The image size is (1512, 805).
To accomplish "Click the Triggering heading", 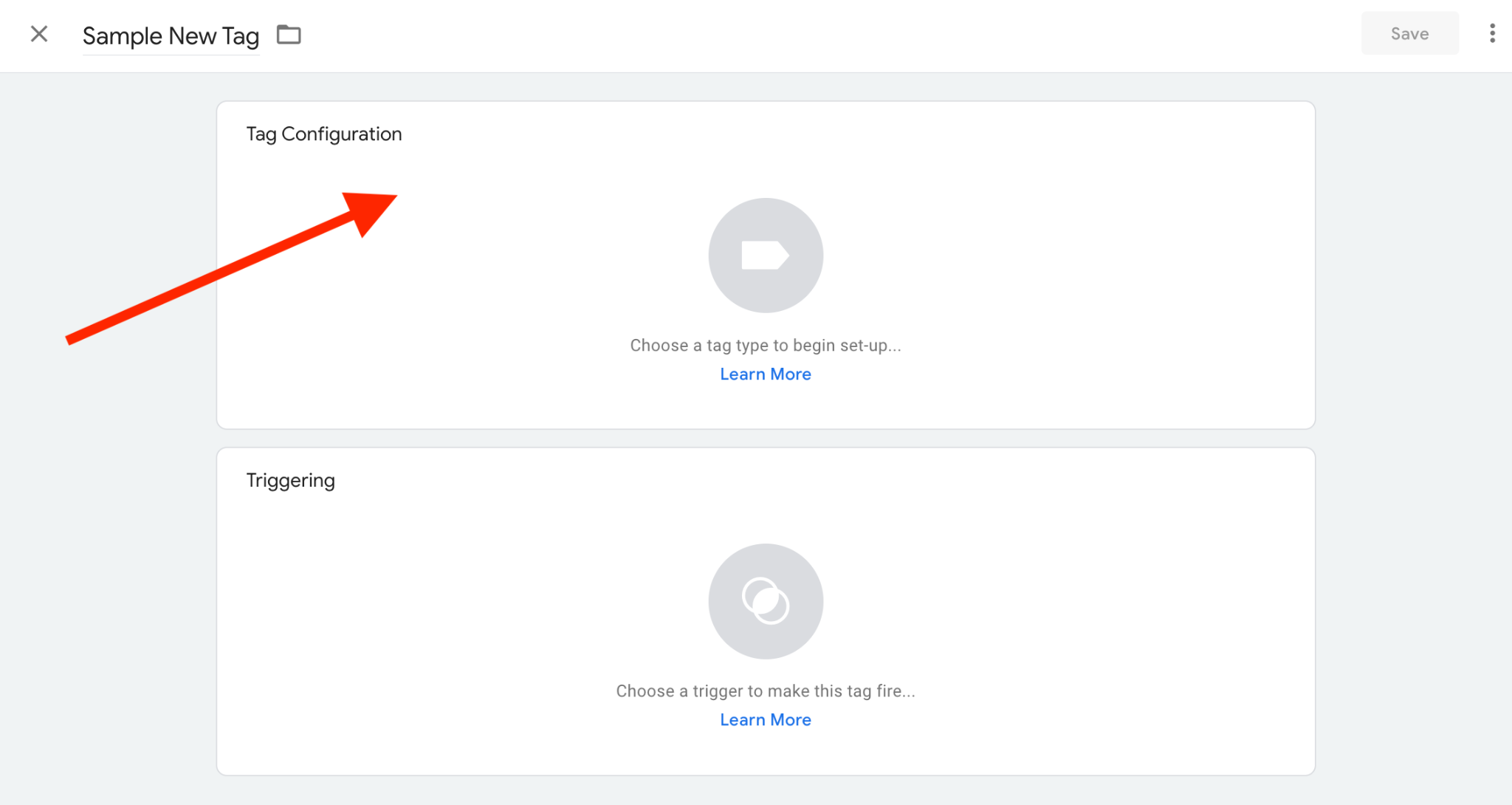I will (x=290, y=481).
